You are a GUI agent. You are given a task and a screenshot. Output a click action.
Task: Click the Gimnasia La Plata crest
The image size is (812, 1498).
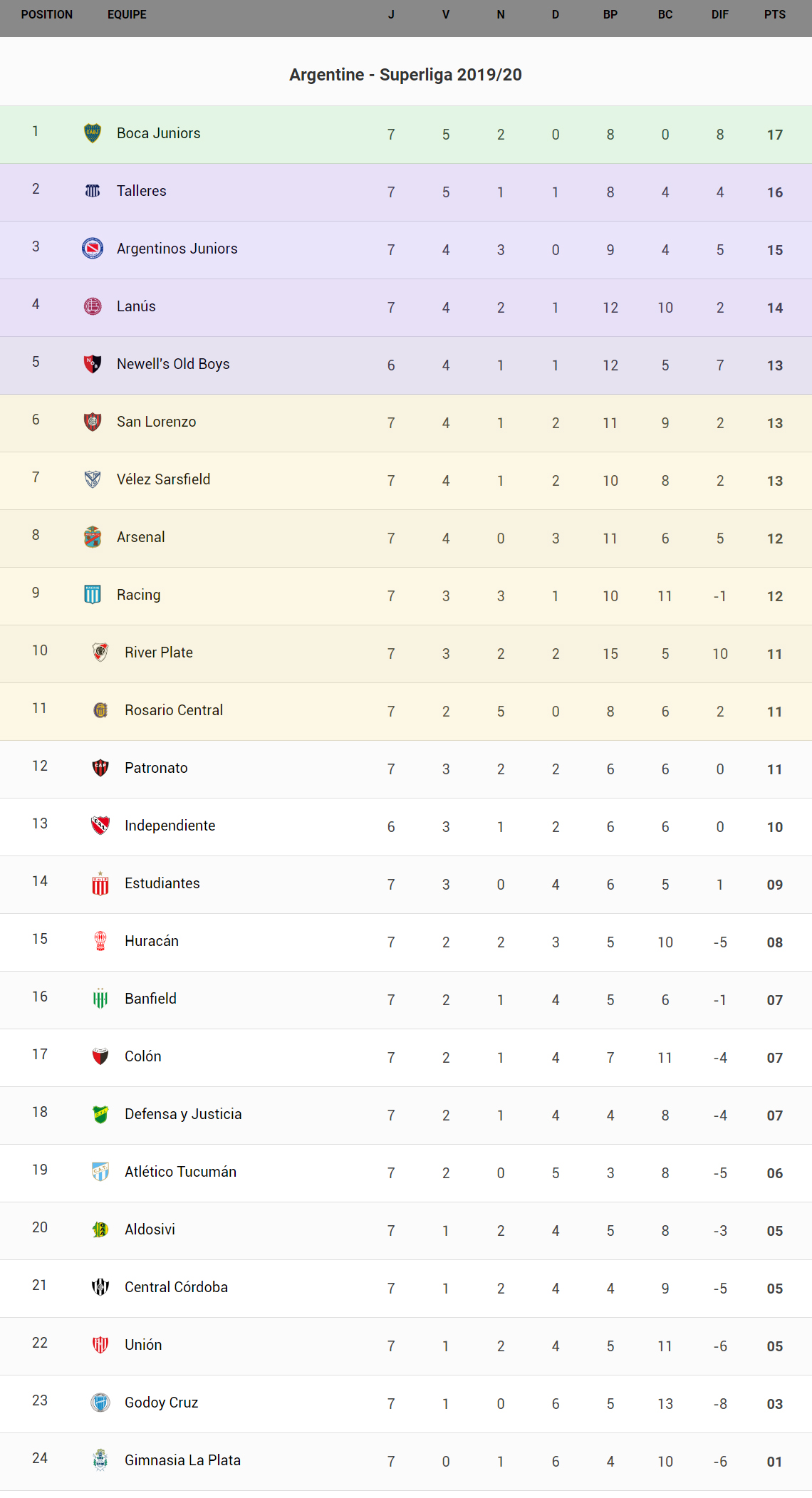point(100,1460)
